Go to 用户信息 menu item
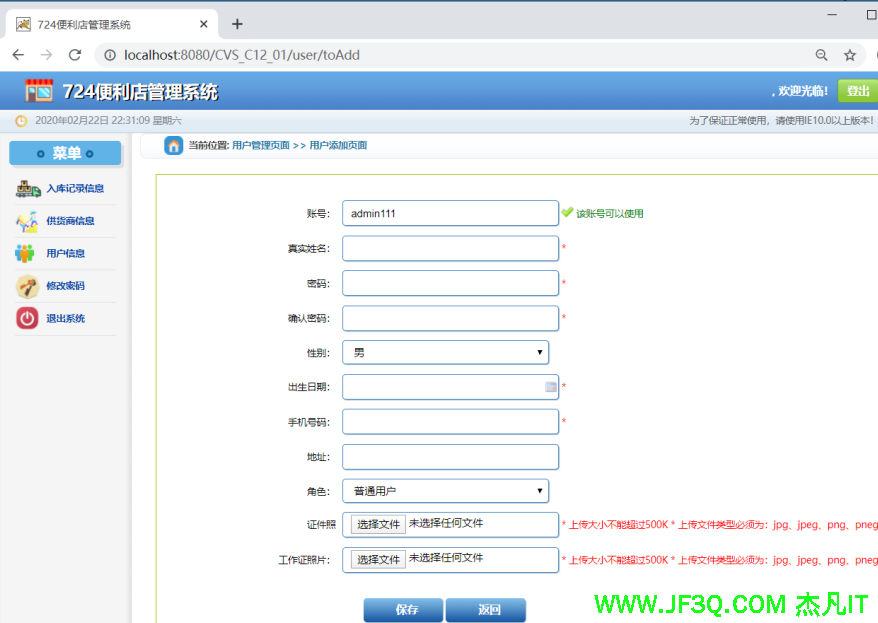 [65, 253]
